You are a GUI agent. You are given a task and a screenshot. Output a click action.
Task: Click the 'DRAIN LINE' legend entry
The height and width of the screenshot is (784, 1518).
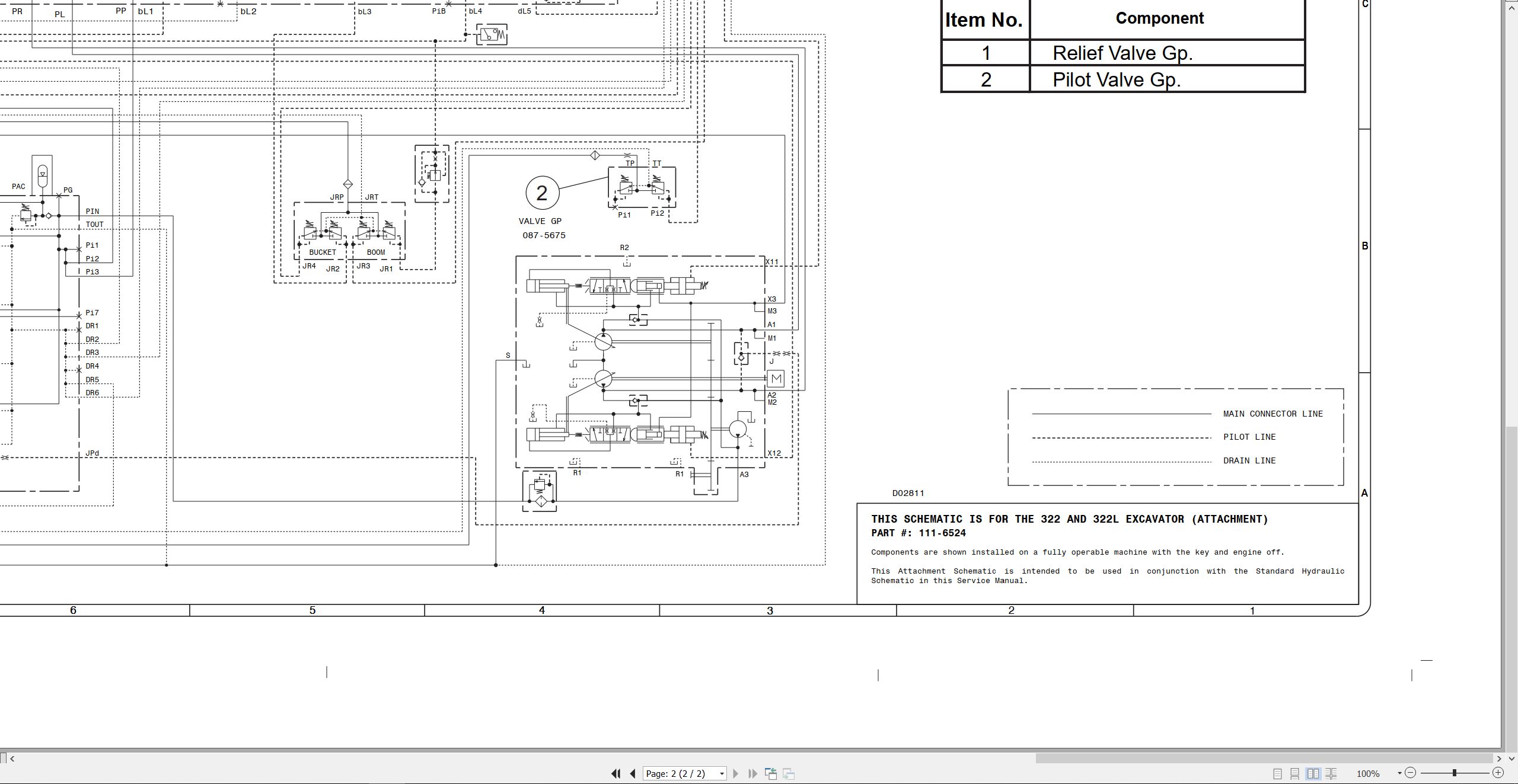coord(1249,460)
